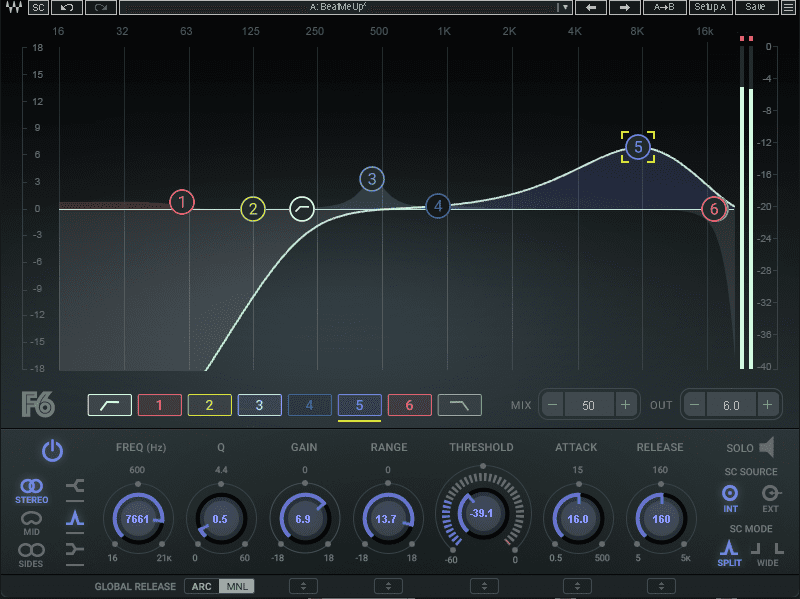
Task: Set SC mode to SPLIT
Action: [x=729, y=554]
